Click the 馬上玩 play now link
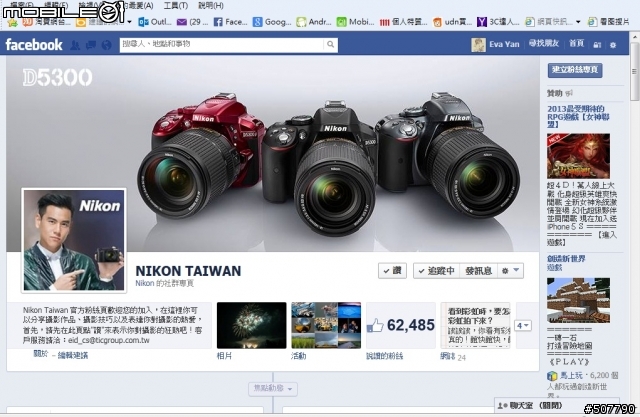Viewport: 640px width, 417px height. (x=571, y=375)
